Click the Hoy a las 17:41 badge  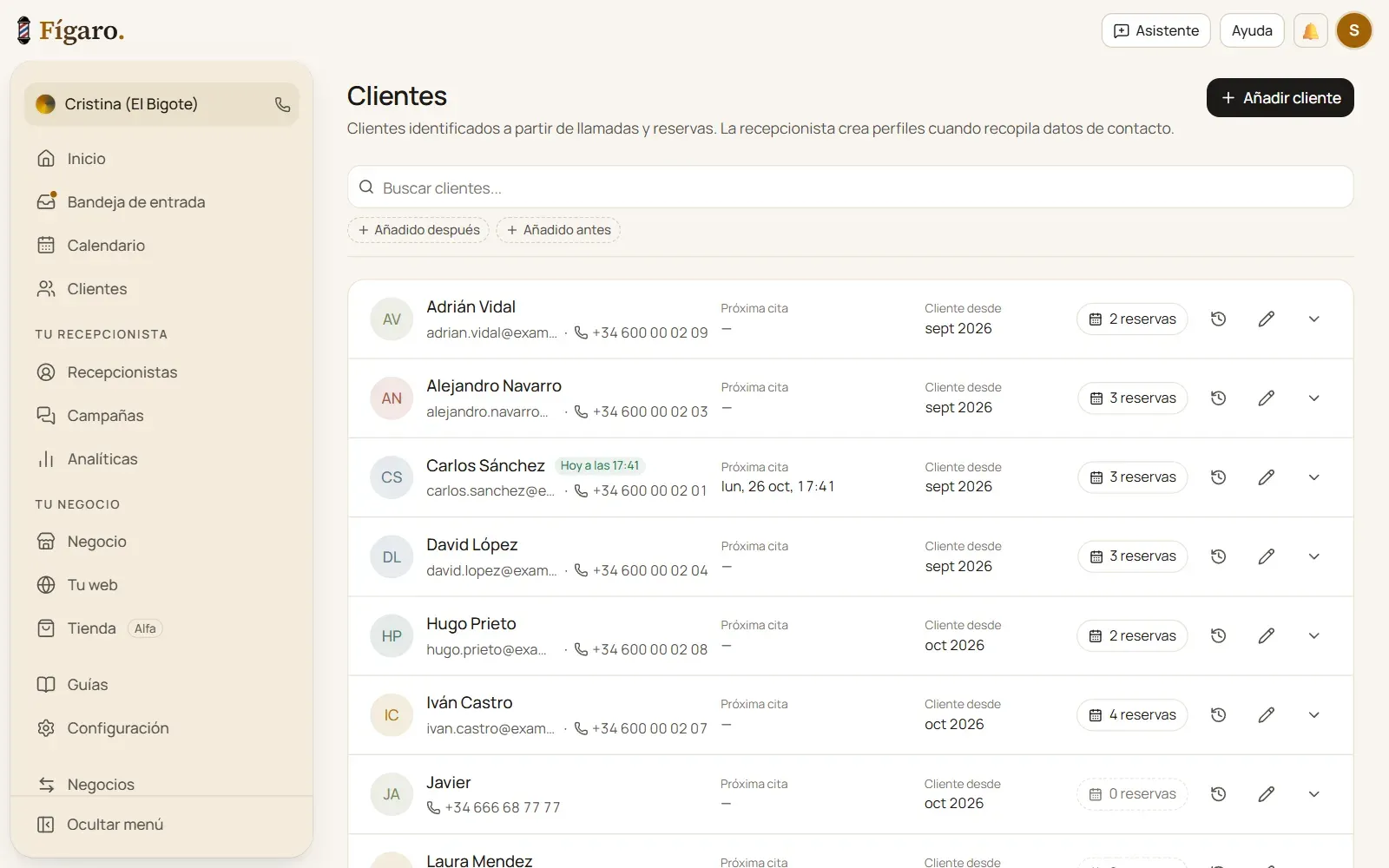coord(600,466)
